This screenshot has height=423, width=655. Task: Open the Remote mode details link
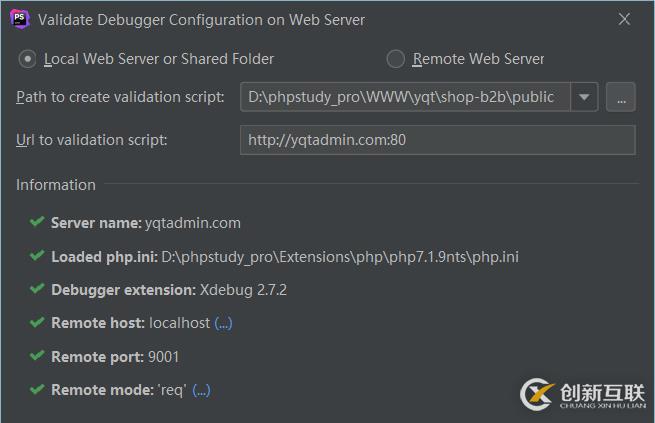point(201,390)
